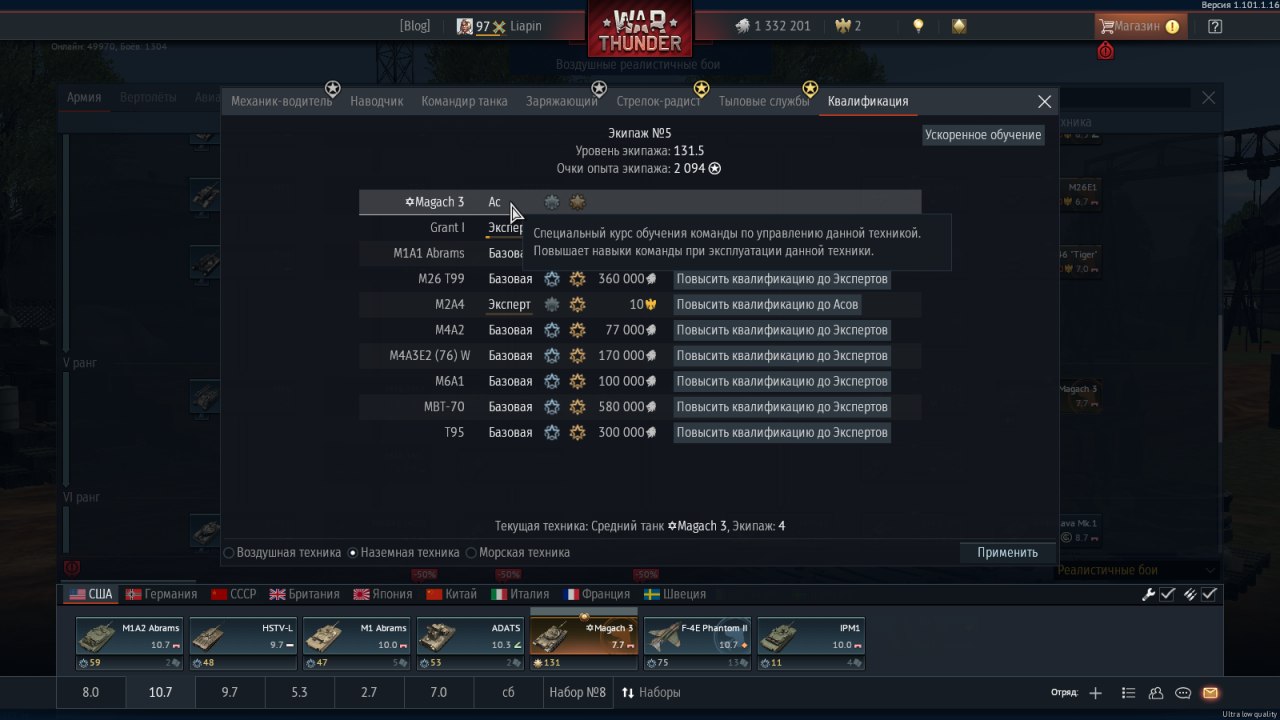This screenshot has height=720, width=1280.
Task: Open the help question mark icon
Action: (x=1215, y=27)
